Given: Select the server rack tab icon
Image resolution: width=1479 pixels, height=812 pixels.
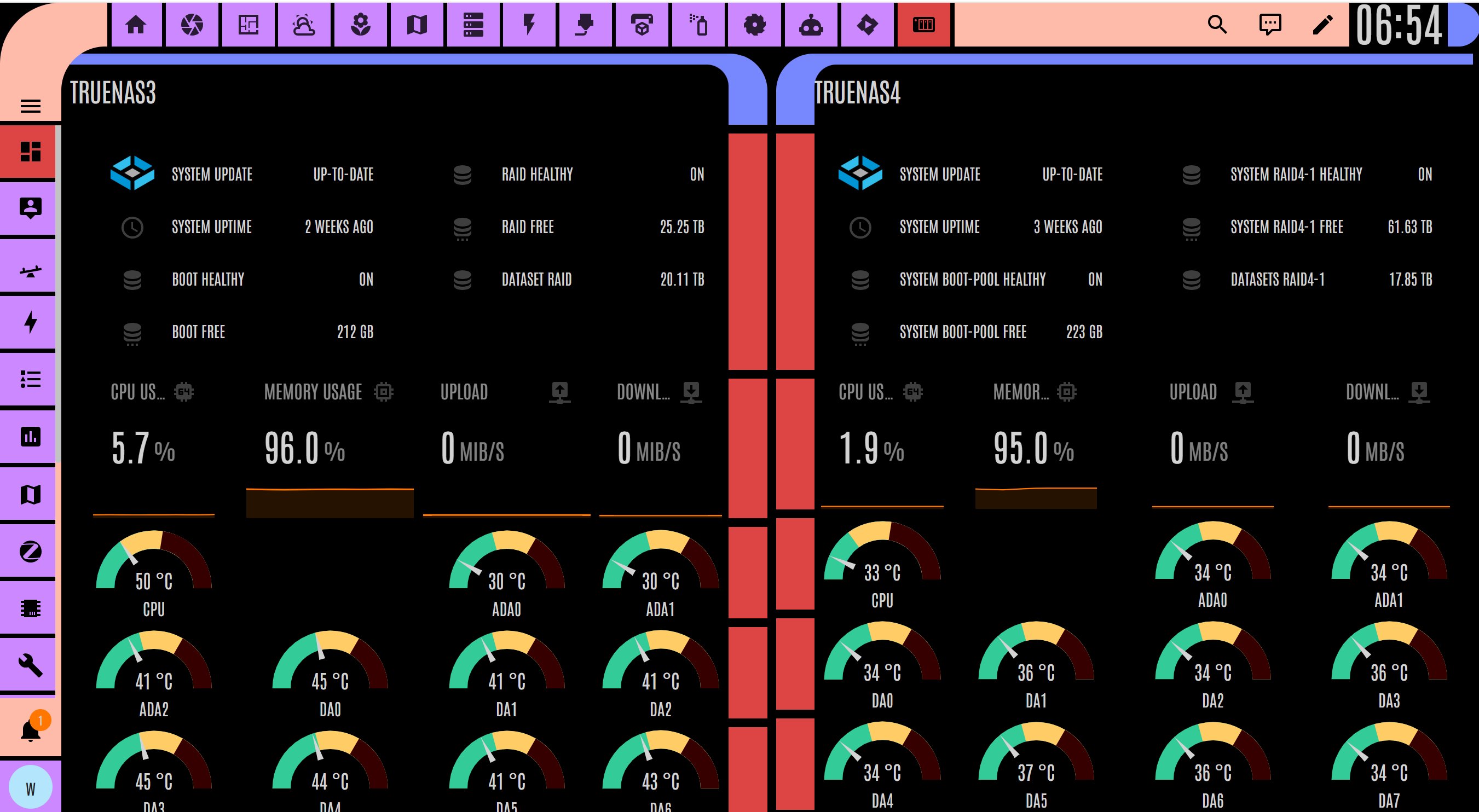Looking at the screenshot, I should 473,25.
